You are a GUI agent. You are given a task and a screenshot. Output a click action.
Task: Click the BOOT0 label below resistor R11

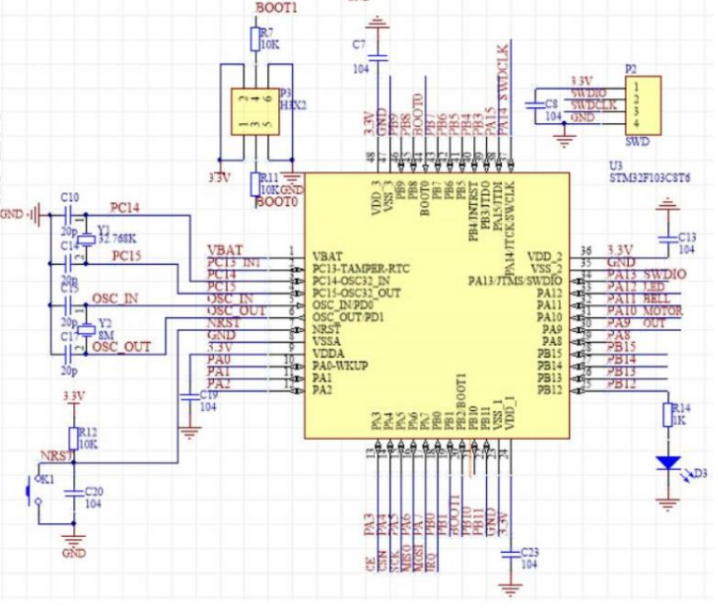277,202
